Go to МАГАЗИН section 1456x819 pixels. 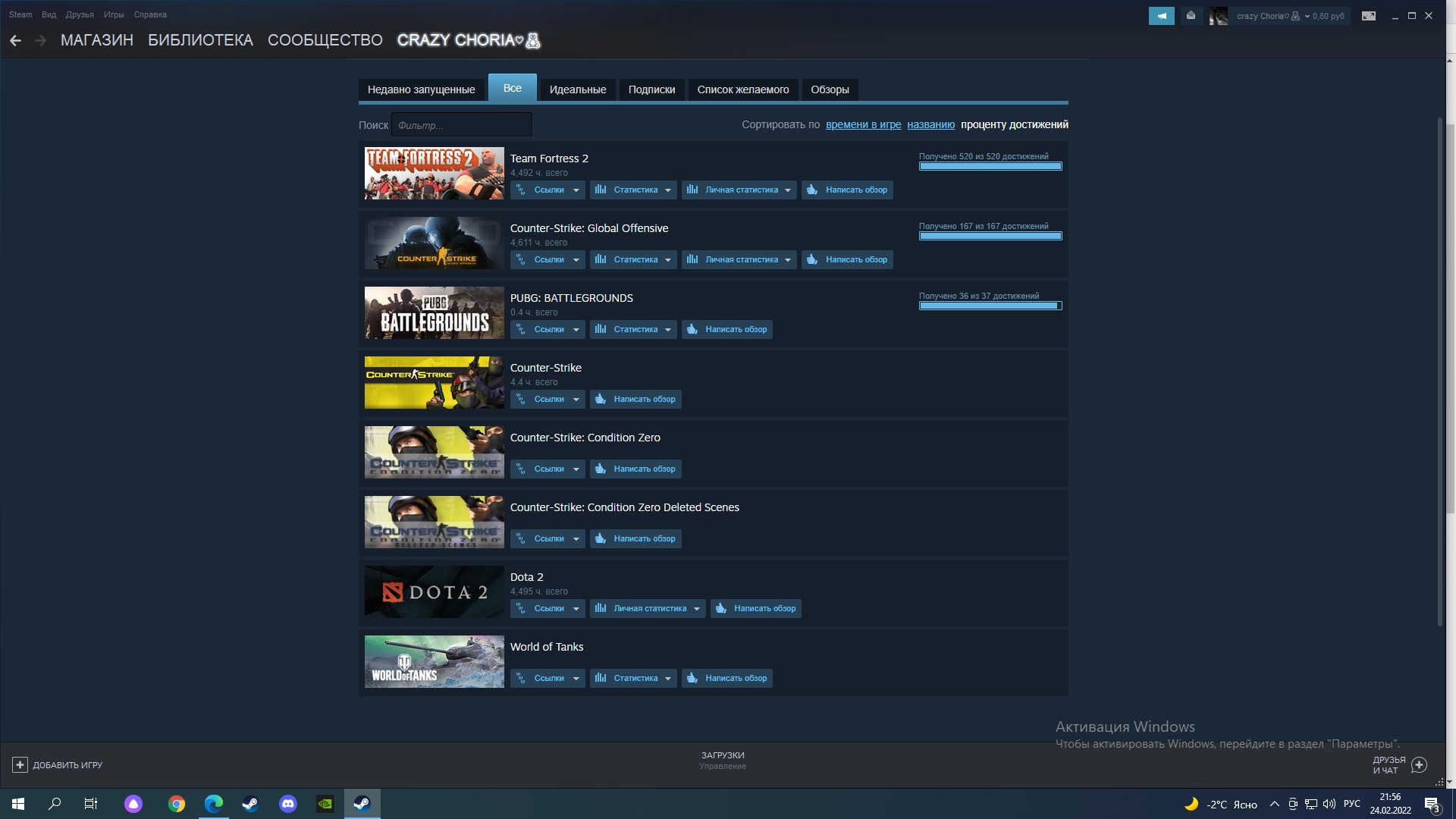click(97, 40)
